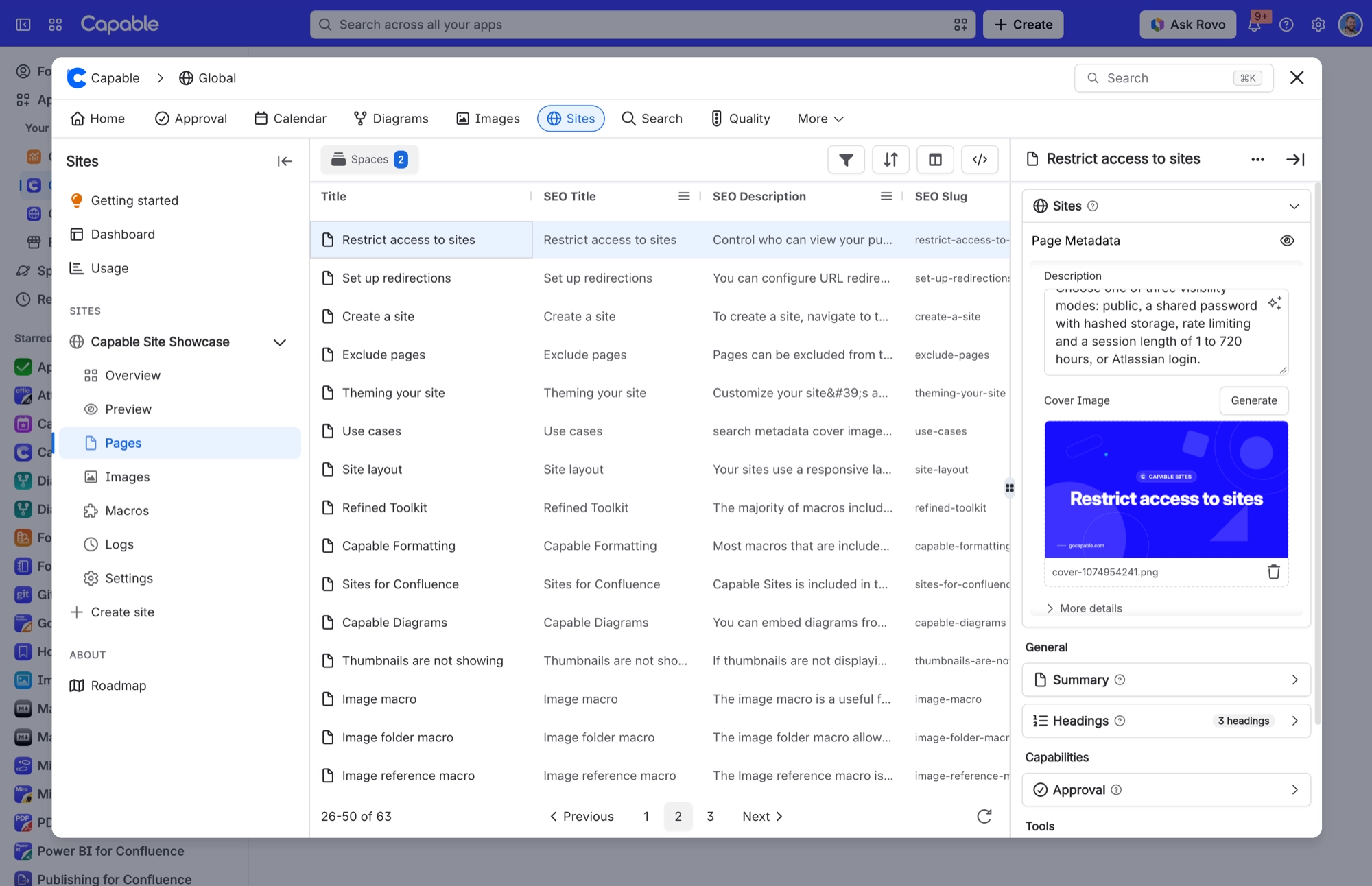
Task: Open the notifications bell
Action: [1254, 25]
